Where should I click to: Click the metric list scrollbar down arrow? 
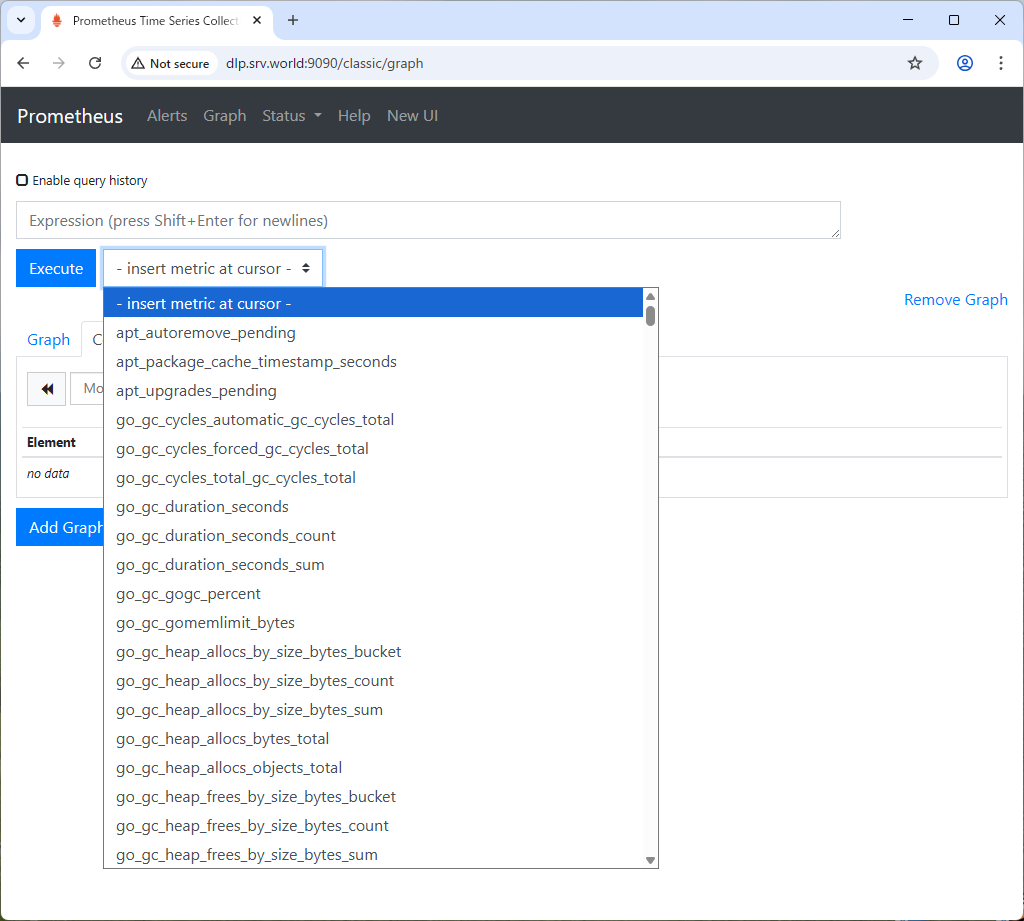pos(650,860)
